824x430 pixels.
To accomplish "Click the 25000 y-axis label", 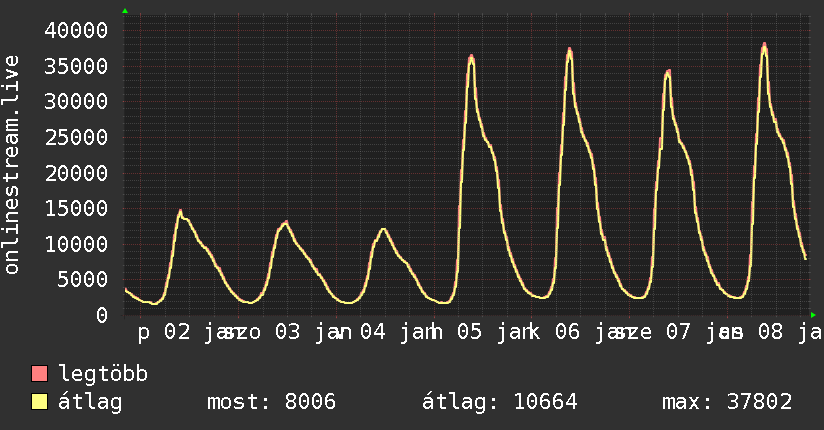I will pyautogui.click(x=76, y=137).
